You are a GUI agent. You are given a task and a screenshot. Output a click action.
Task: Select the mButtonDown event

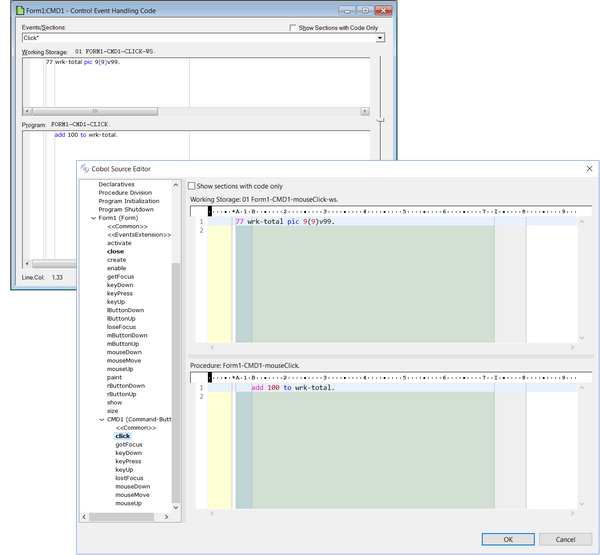(127, 336)
